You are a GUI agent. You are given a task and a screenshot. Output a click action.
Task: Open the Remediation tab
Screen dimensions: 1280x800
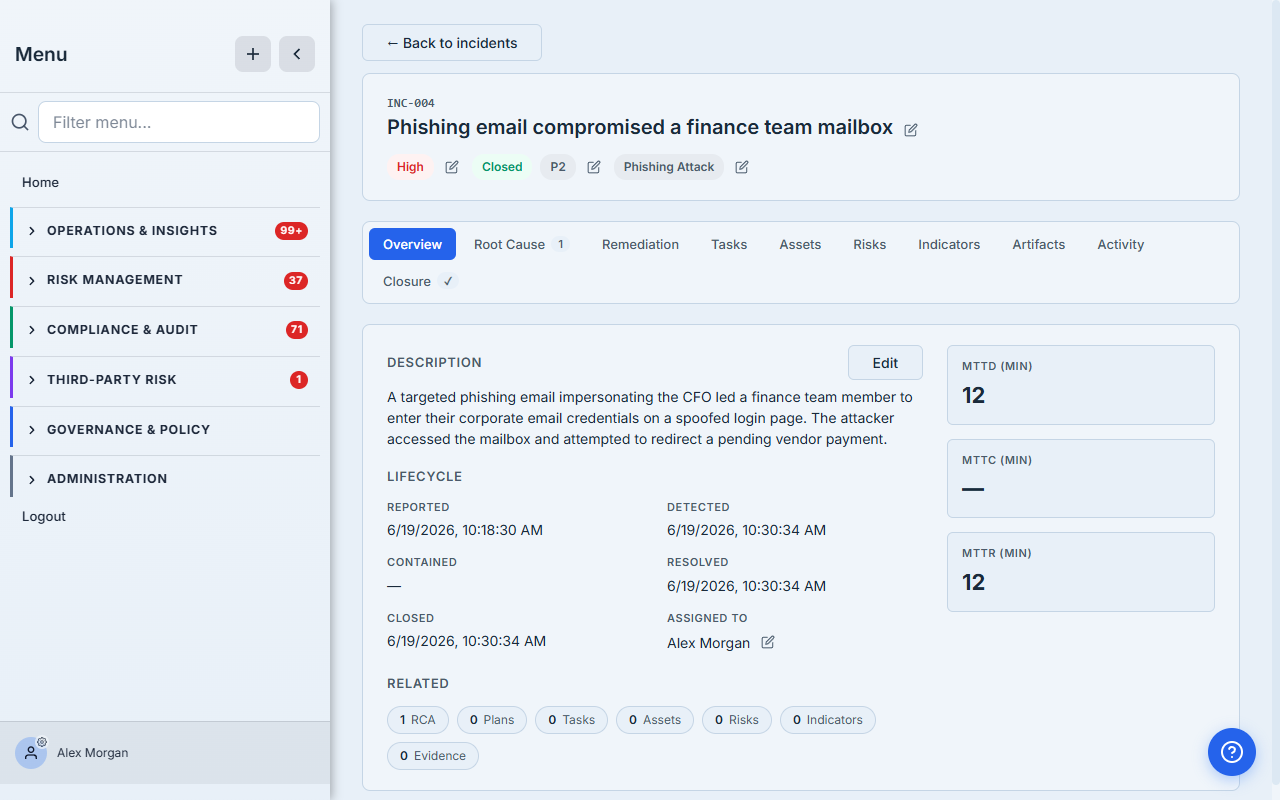pos(640,244)
